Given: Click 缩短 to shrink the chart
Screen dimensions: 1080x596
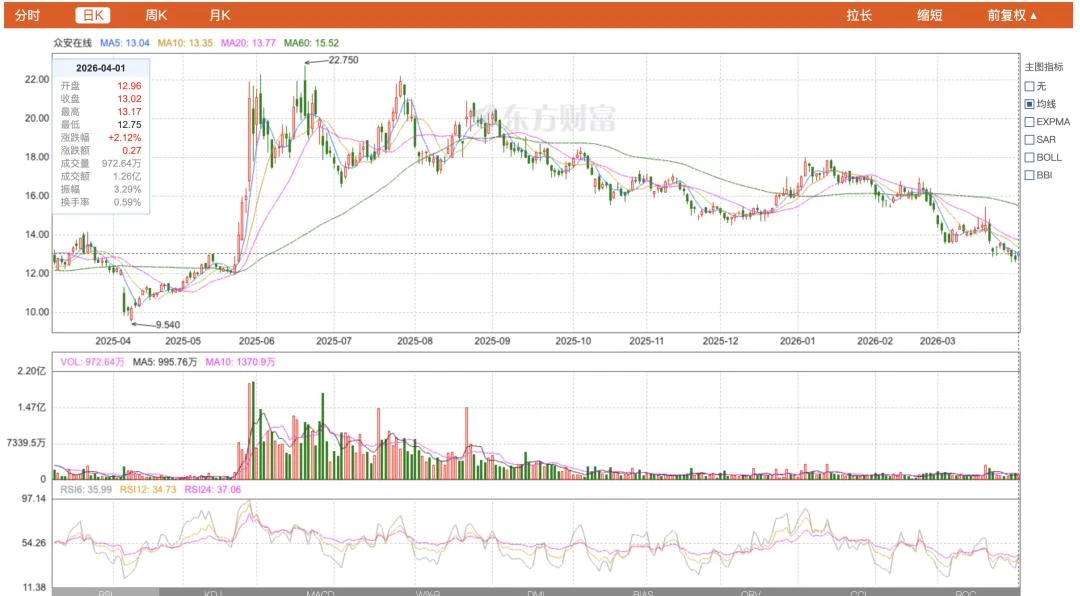Looking at the screenshot, I should pyautogui.click(x=929, y=15).
